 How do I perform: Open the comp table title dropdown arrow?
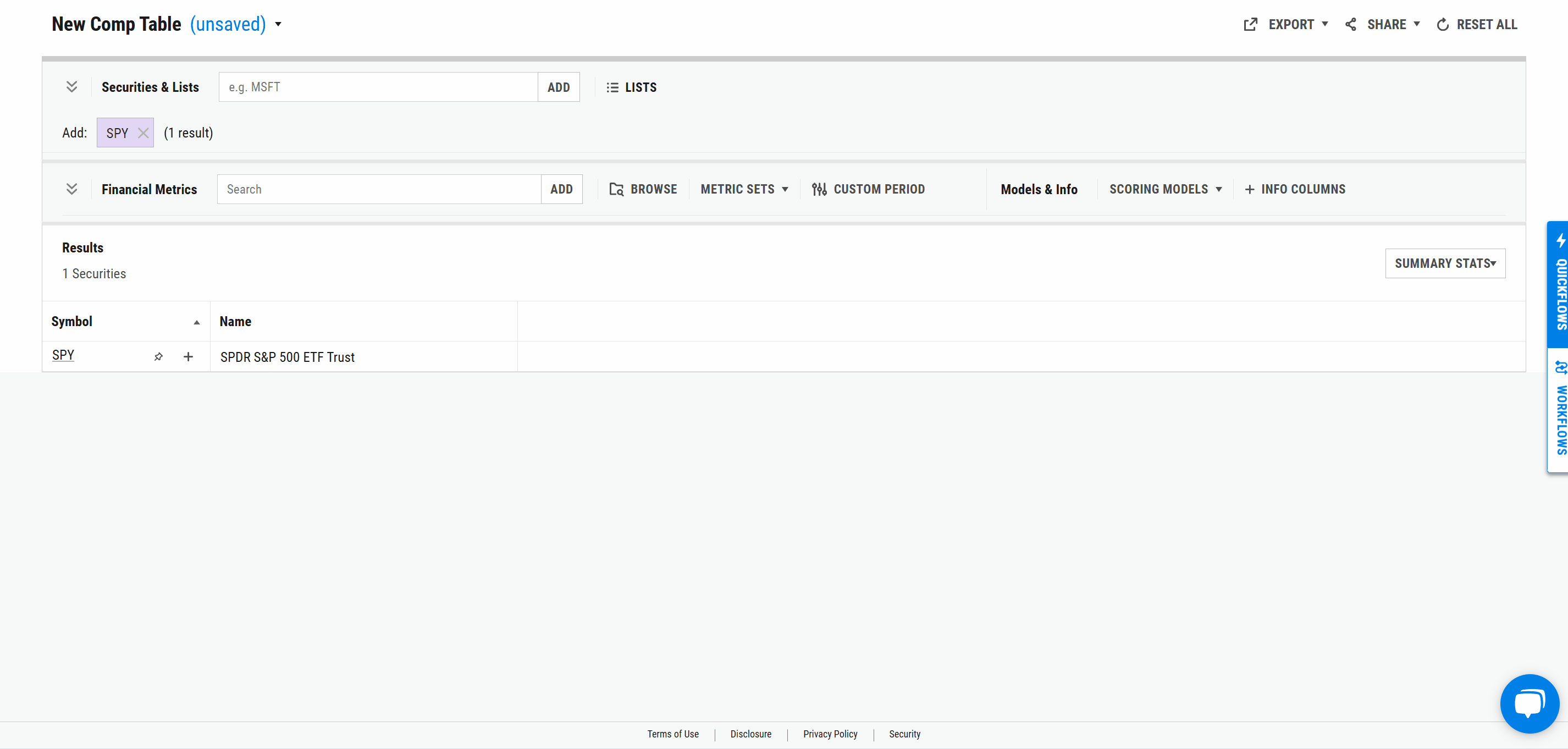tap(278, 24)
